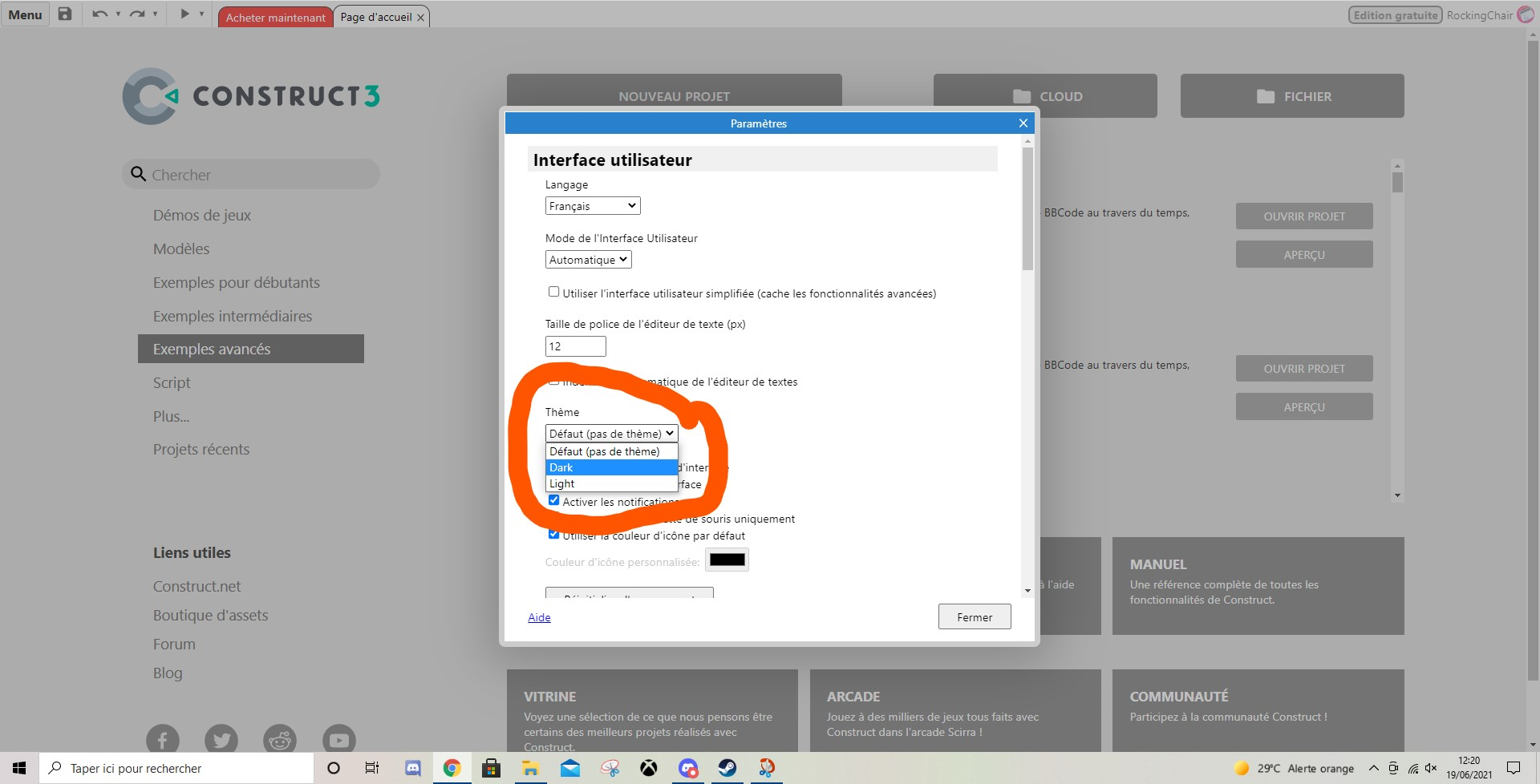Viewport: 1540px width, 784px height.
Task: Click Fermer in Paramètres dialog
Action: (x=975, y=616)
